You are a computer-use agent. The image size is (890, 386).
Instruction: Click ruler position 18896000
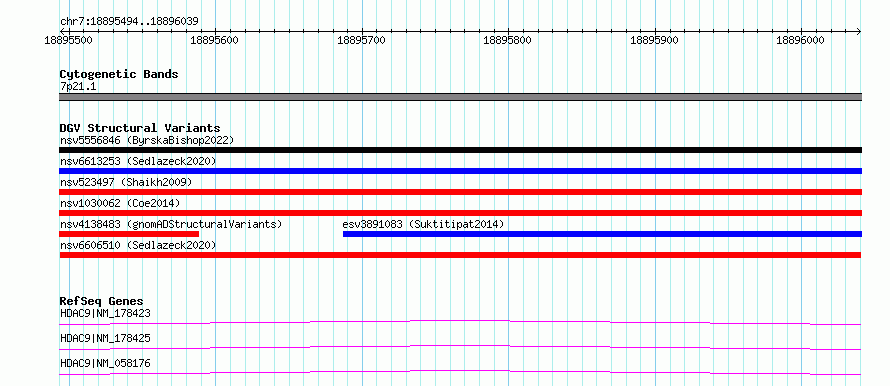click(x=801, y=40)
